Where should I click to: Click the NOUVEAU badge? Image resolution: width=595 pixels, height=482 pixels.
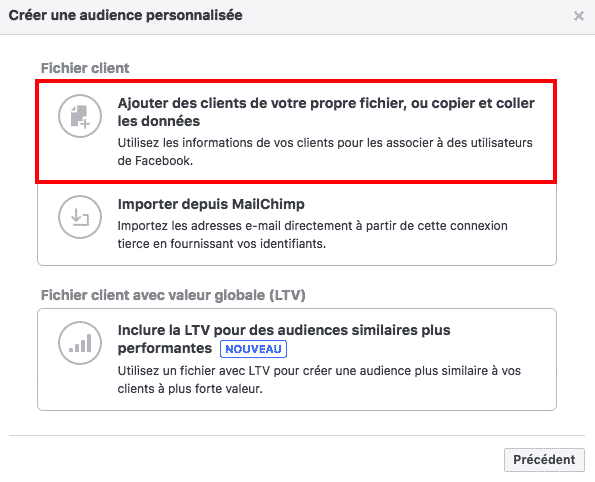pyautogui.click(x=253, y=349)
